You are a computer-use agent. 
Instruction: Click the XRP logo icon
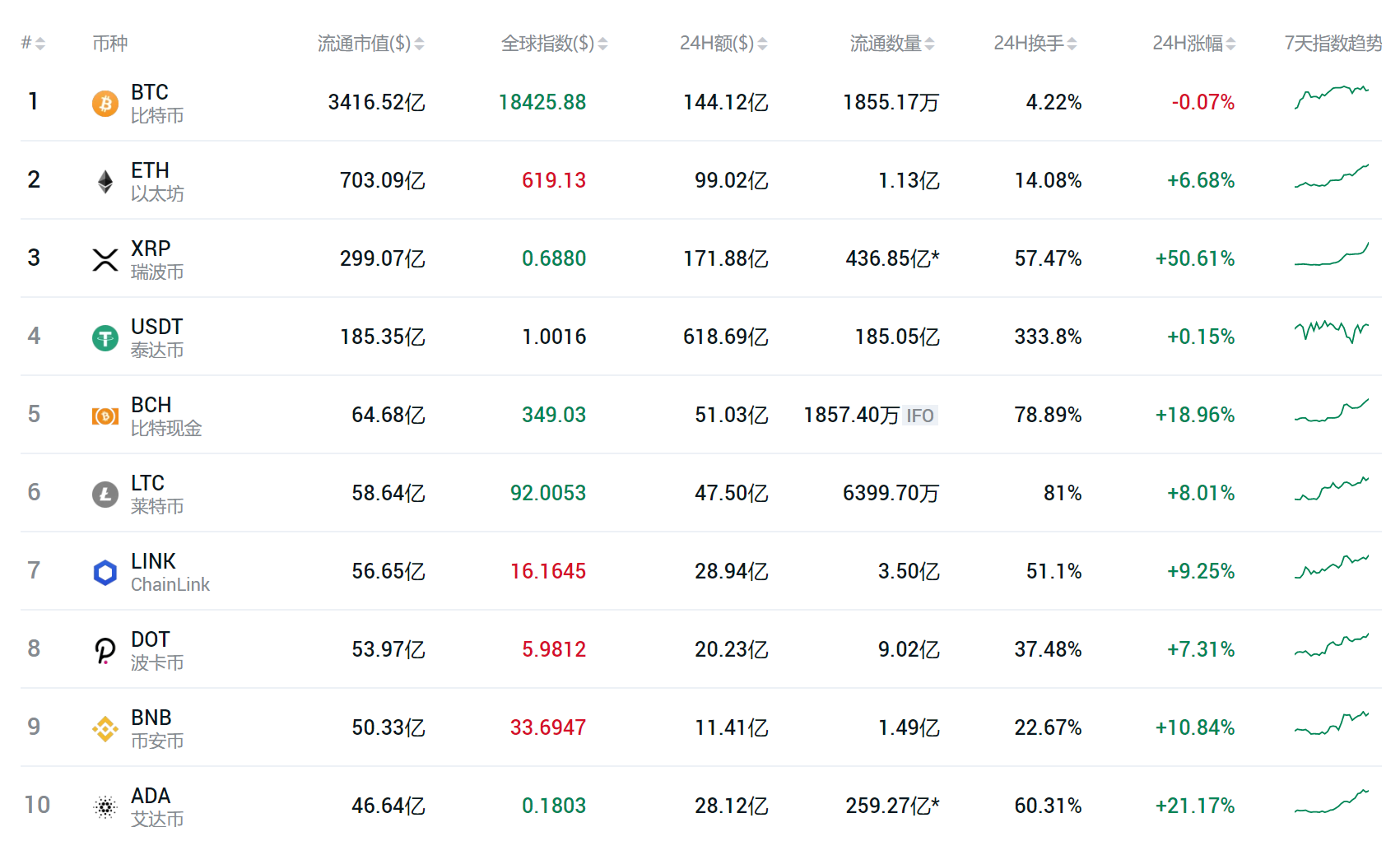105,260
